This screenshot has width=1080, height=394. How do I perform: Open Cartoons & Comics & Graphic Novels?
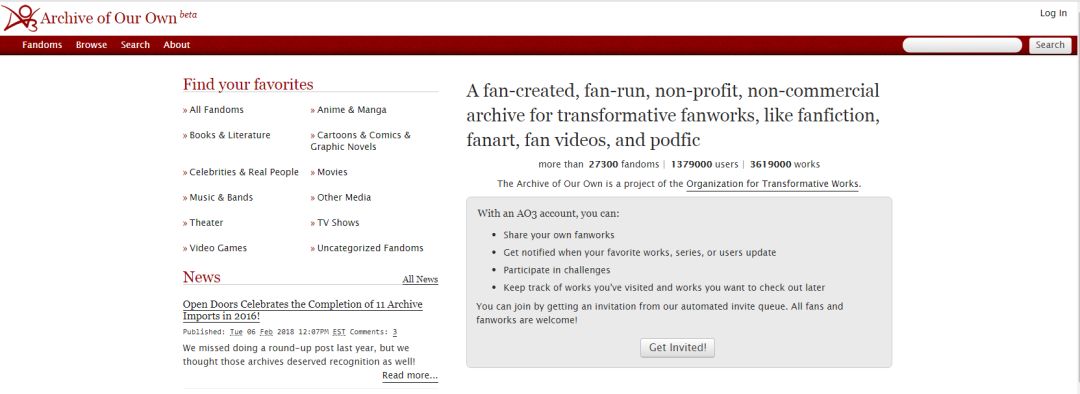360,141
